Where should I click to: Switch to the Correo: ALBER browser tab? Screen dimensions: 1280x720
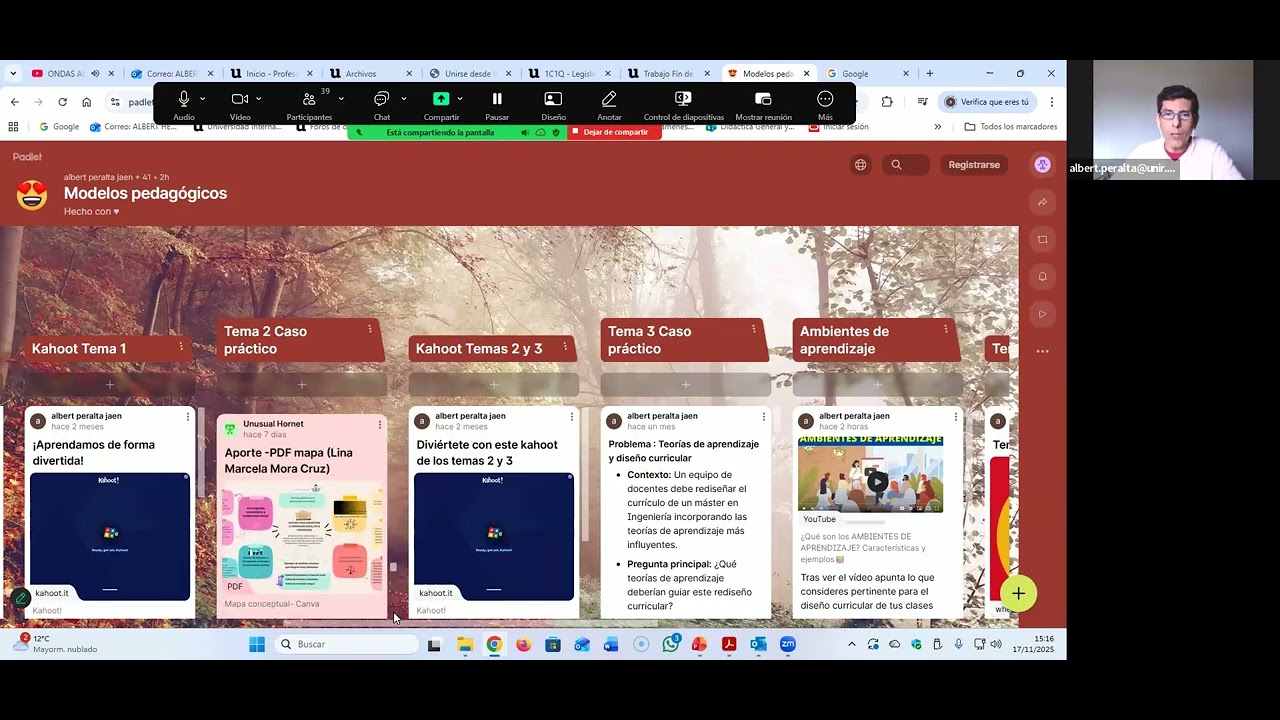[171, 73]
